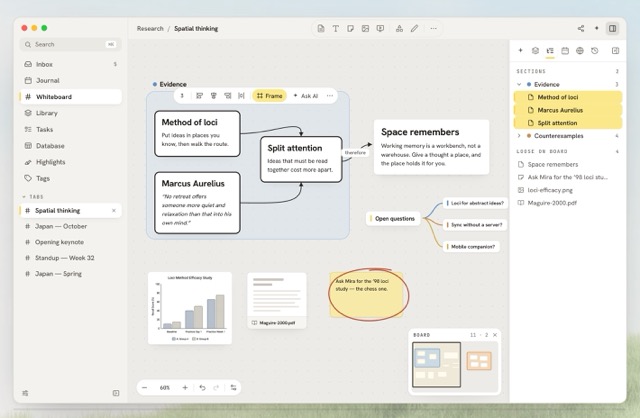Zoom in with the plus button
This screenshot has width=640, height=418.
[x=185, y=387]
